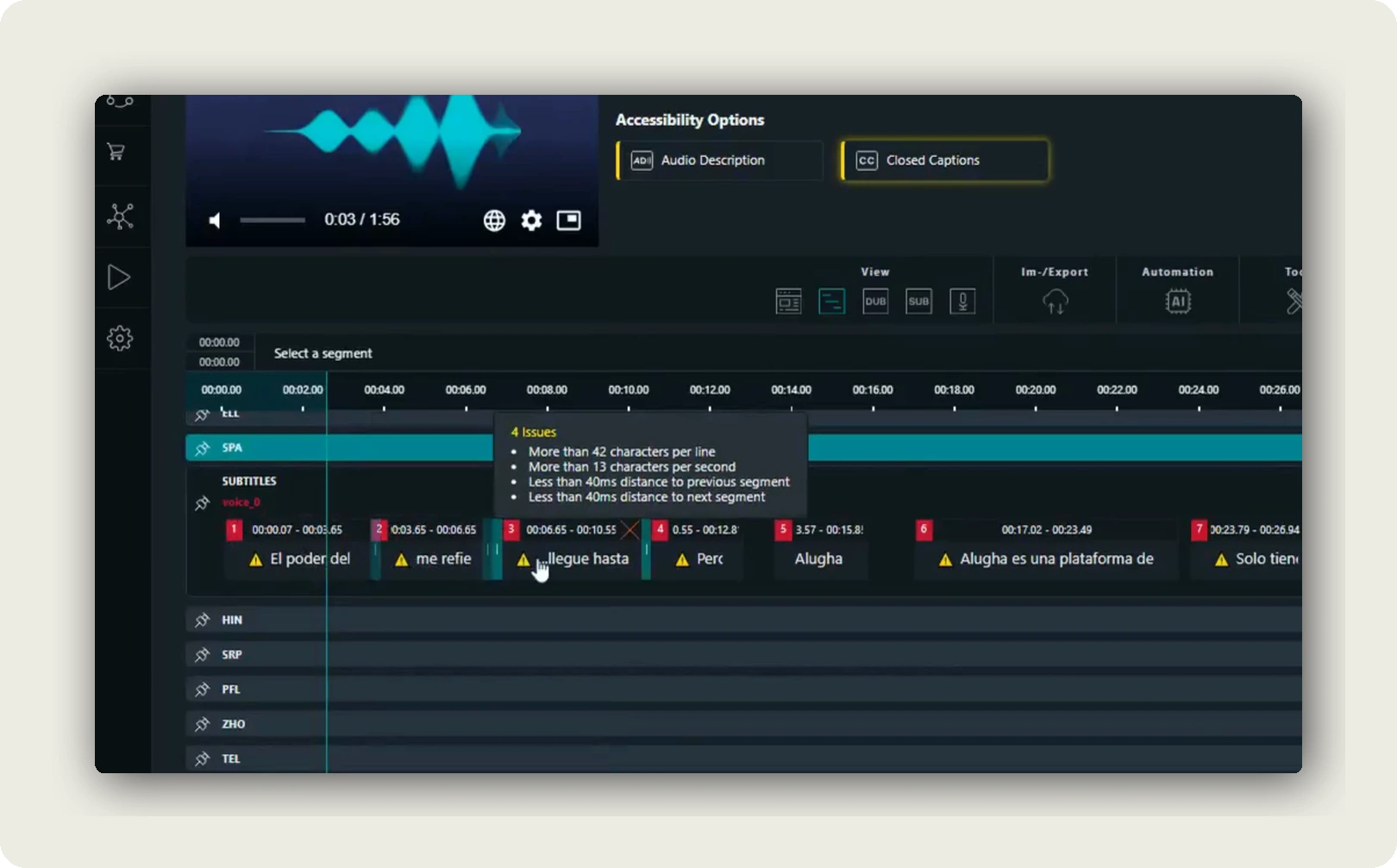Click the Play icon in the left sidebar
The height and width of the screenshot is (868, 1397).
(120, 277)
